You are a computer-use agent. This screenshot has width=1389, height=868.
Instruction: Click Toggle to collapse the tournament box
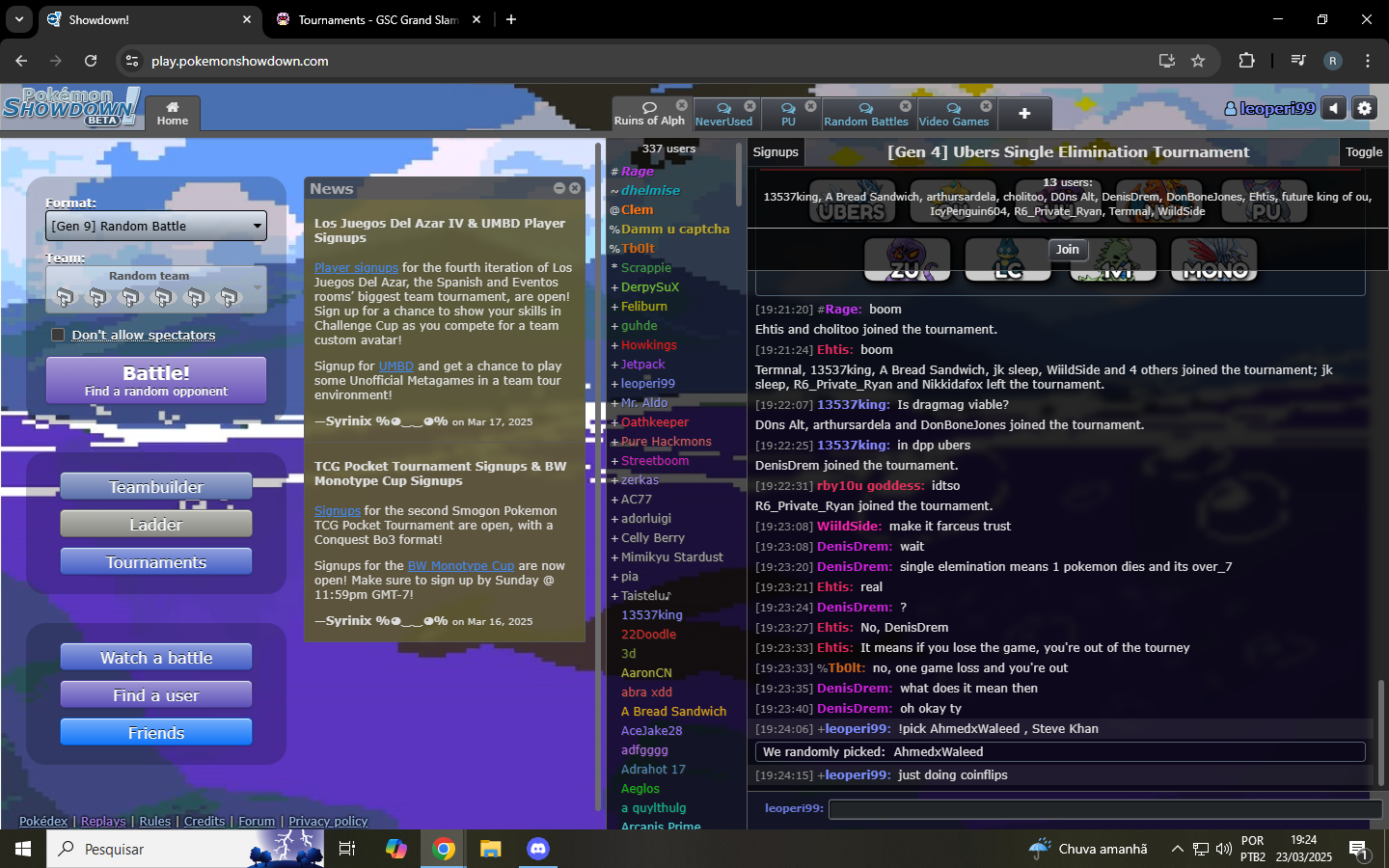[1364, 152]
